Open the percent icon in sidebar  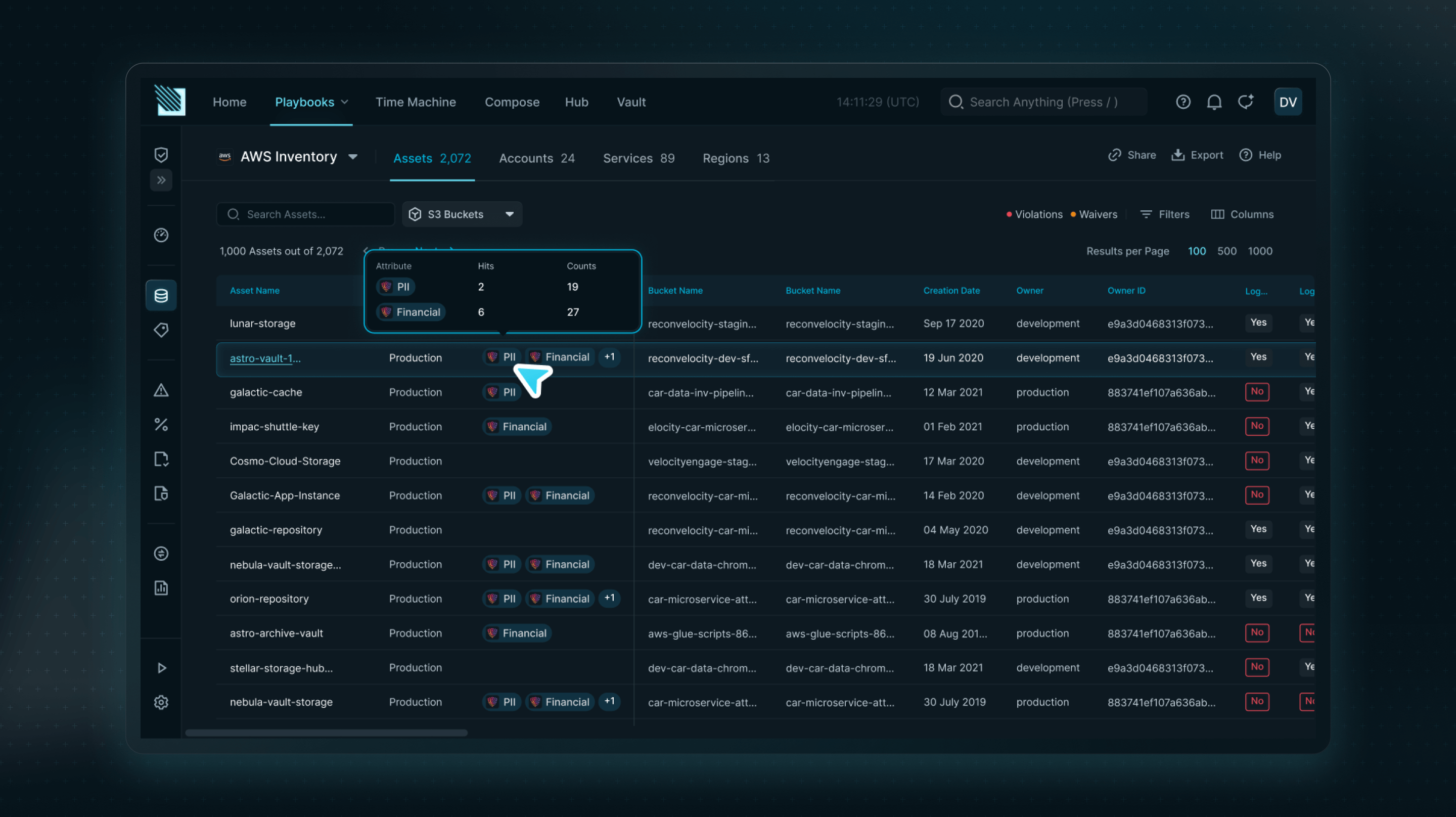point(161,425)
